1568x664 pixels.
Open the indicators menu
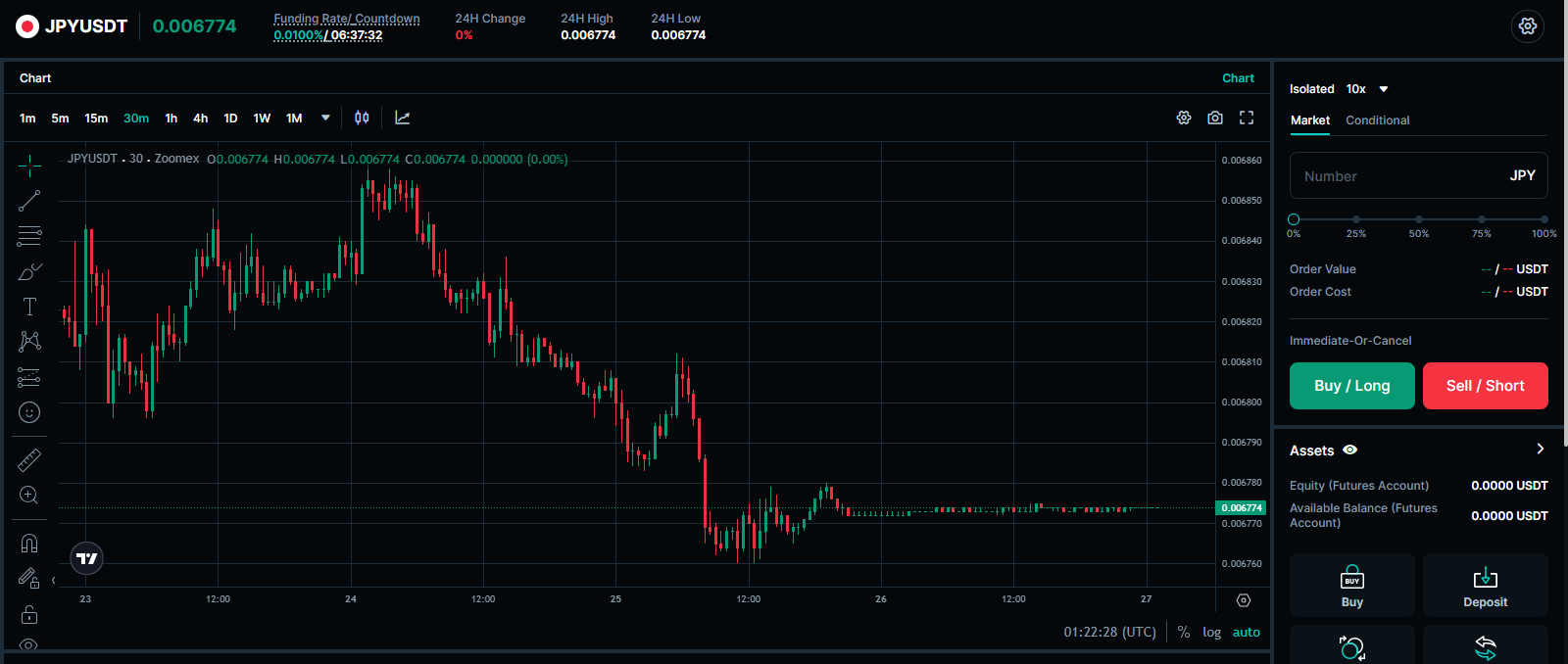402,118
